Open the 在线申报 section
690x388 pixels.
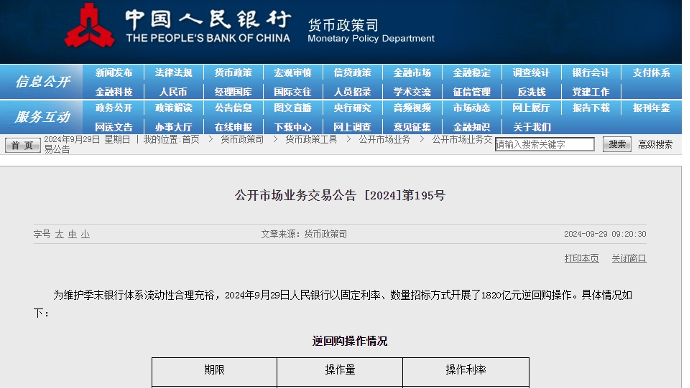tap(233, 127)
